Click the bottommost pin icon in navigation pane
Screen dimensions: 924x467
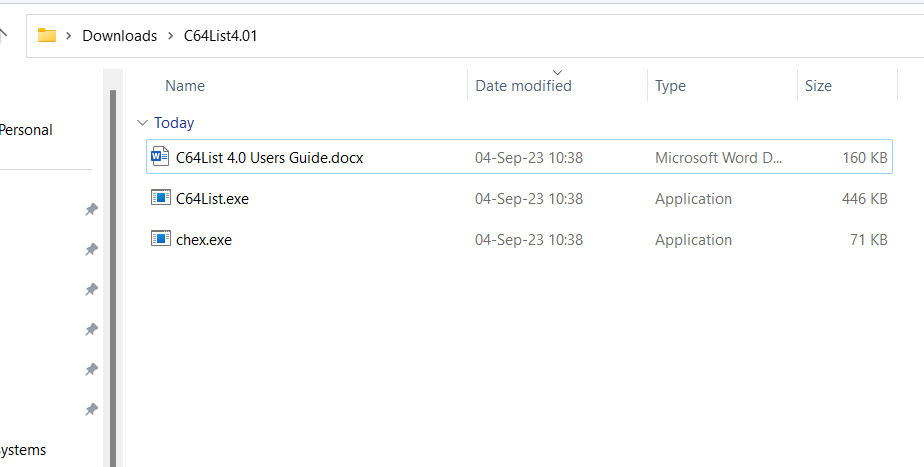click(91, 409)
